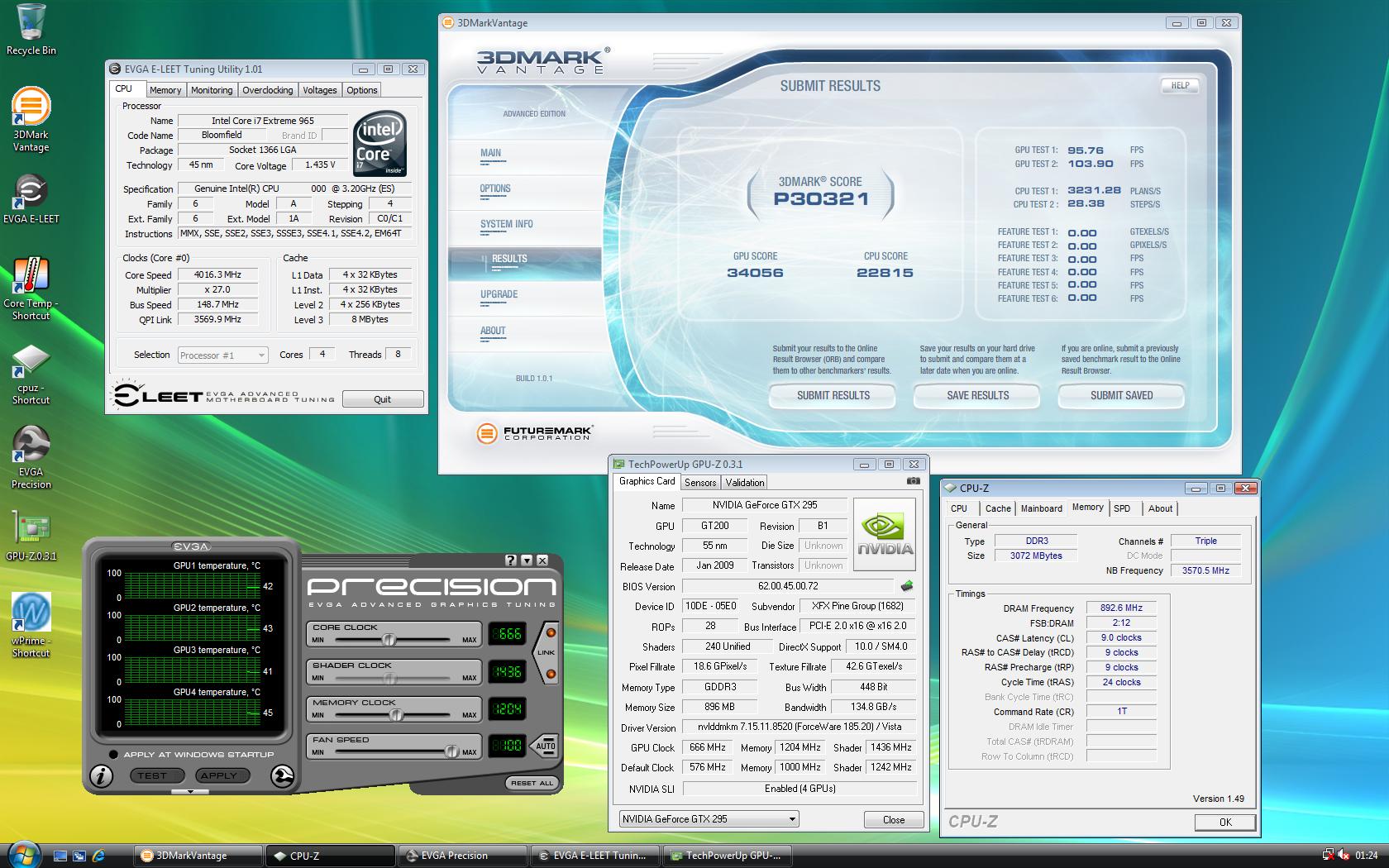
Task: Launch EVGA Precision desktop icon
Action: (x=31, y=457)
